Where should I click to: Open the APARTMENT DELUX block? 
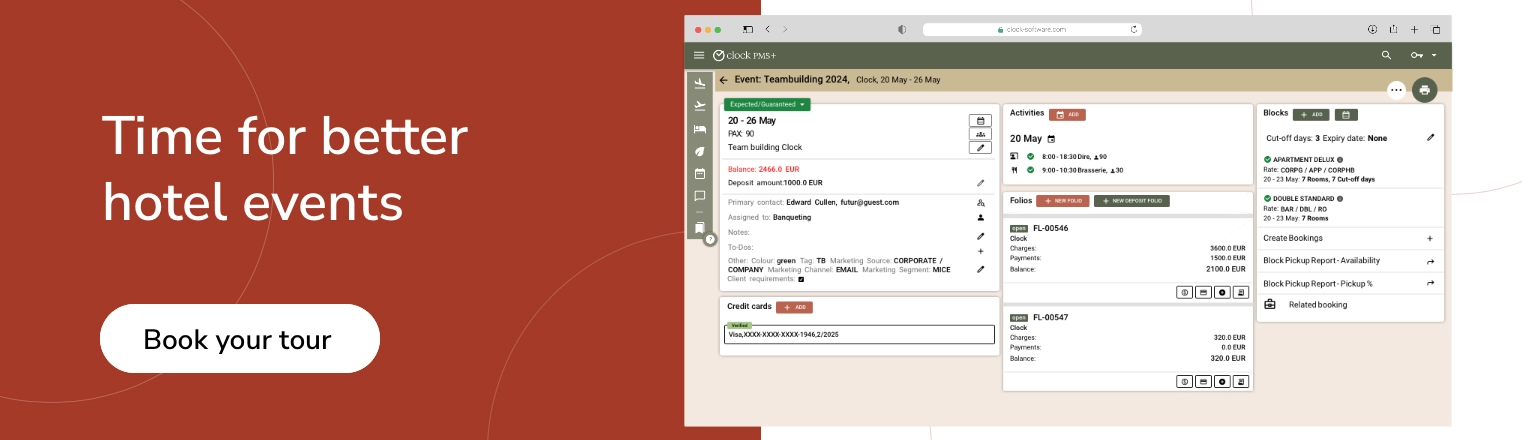point(1303,159)
